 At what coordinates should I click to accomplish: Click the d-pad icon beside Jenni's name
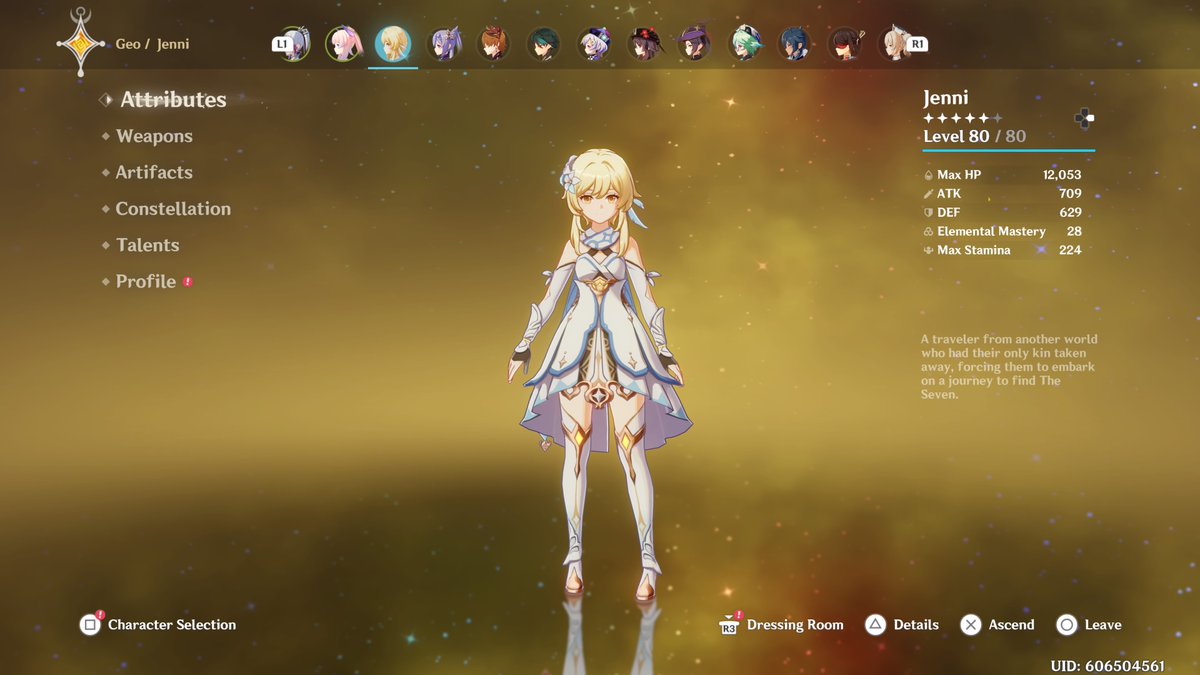(1084, 119)
